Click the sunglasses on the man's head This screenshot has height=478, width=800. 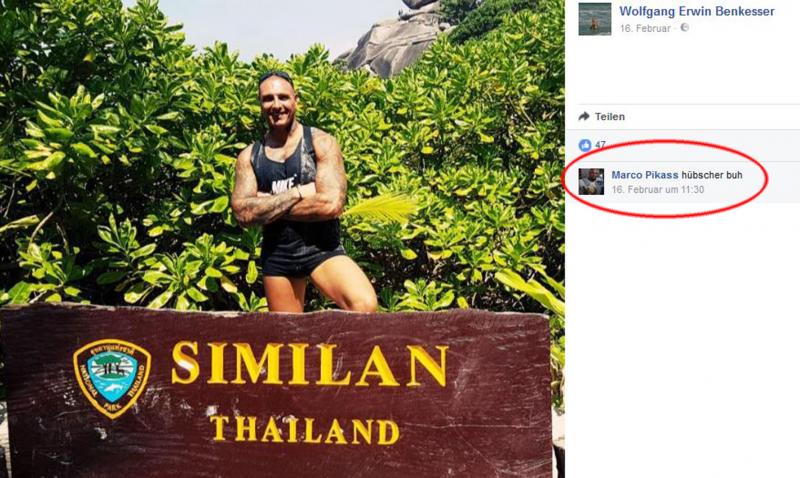(x=276, y=77)
